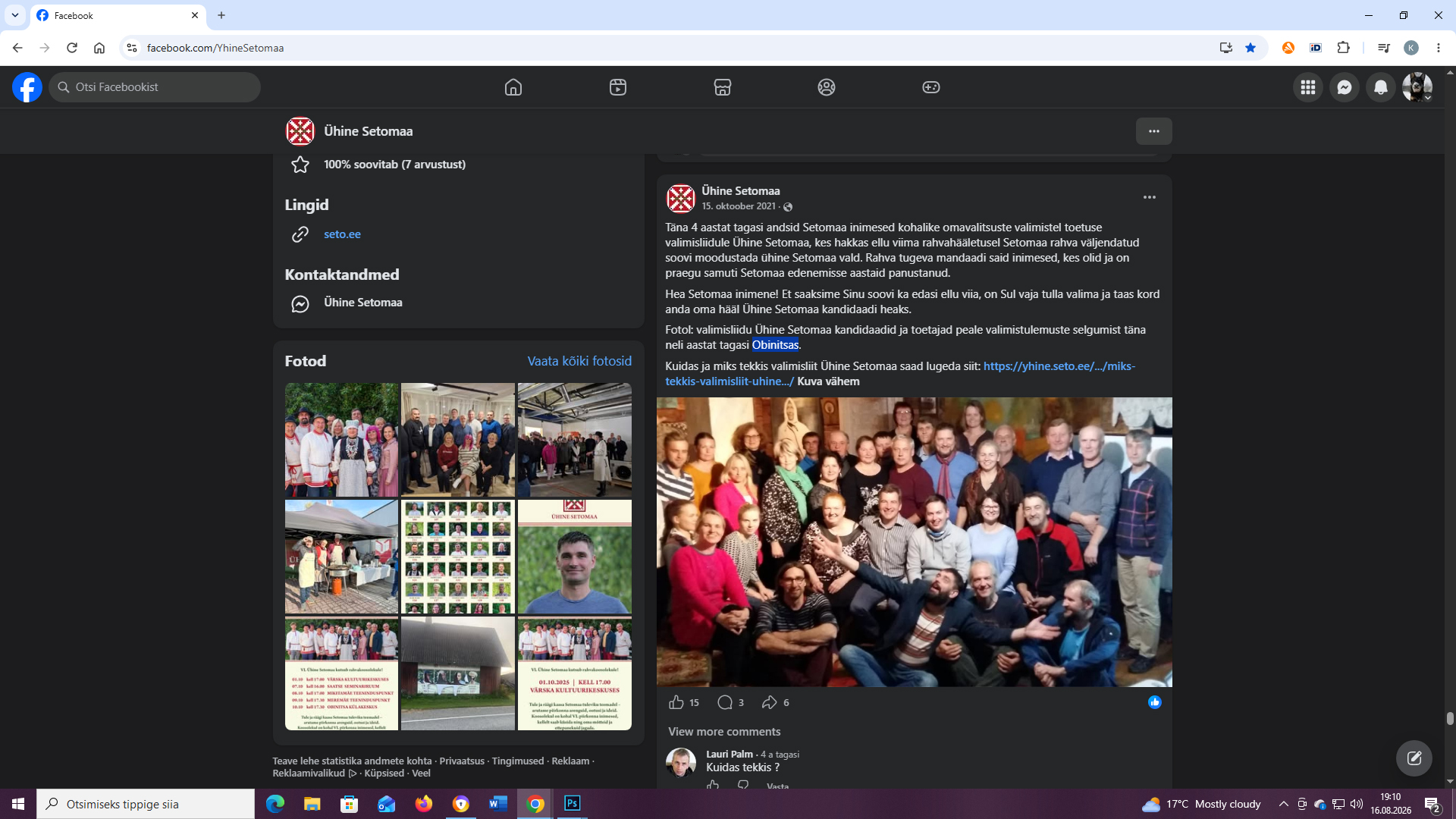Viewport: 1456px width, 819px height.
Task: Open tab search dropdown arrow
Action: pos(15,15)
